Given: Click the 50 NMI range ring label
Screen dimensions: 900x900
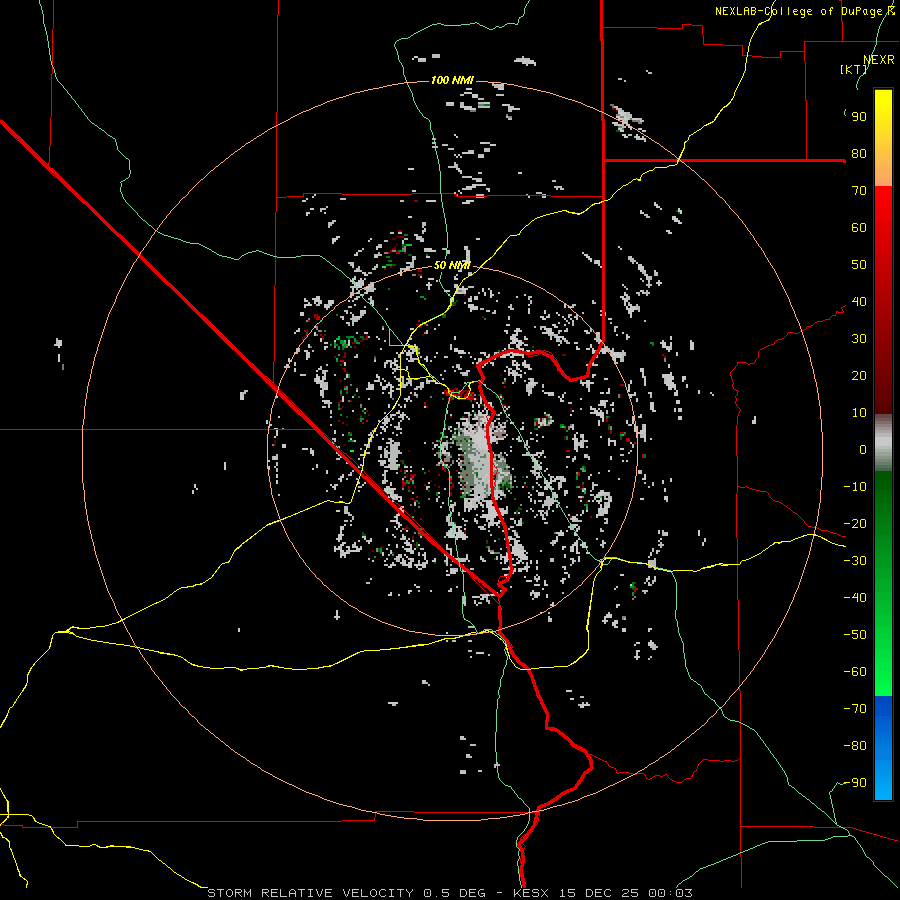Looking at the screenshot, I should click(452, 265).
